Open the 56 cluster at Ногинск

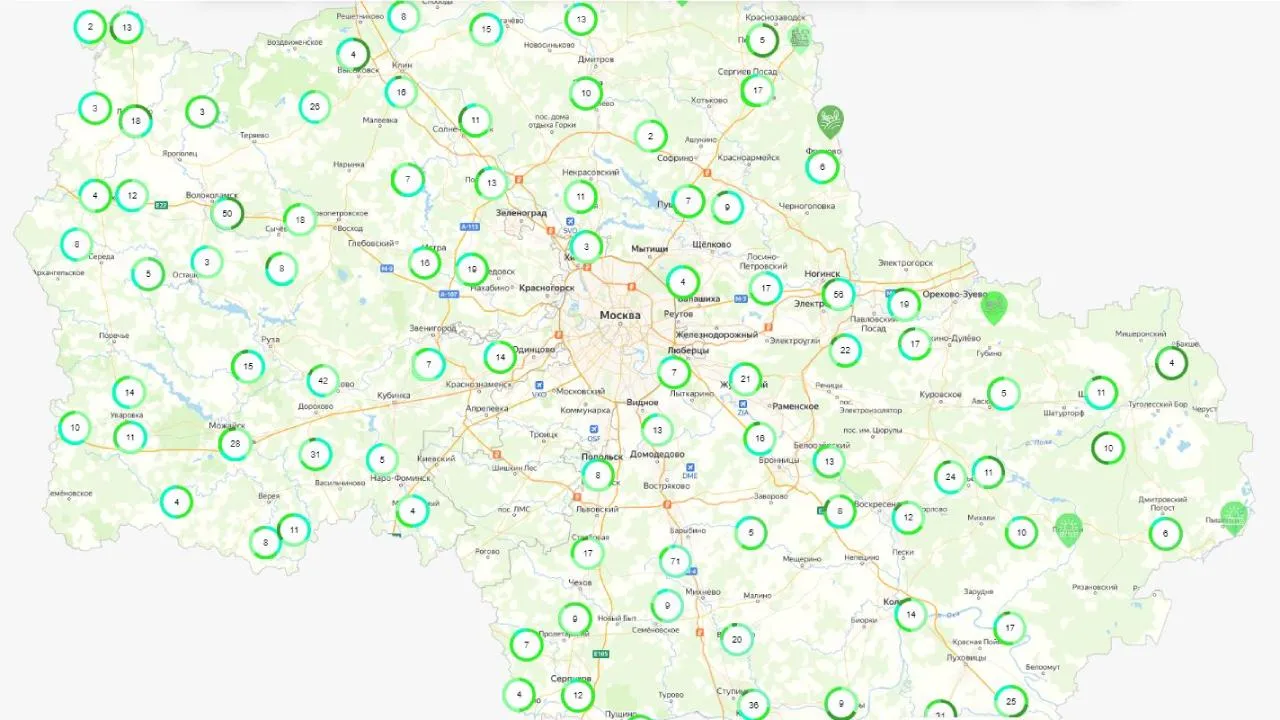coord(838,294)
